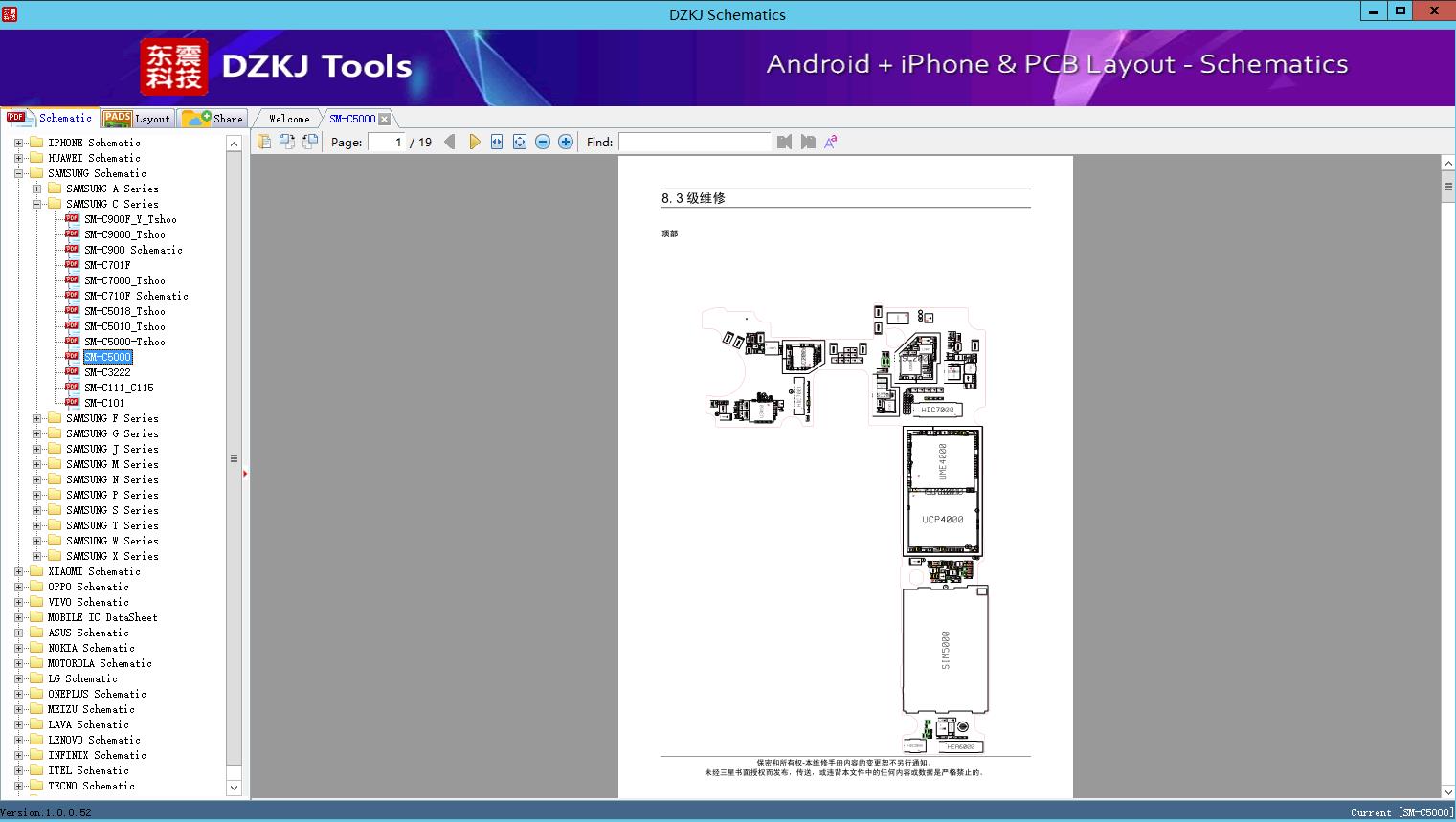Viewport: 1456px width, 822px height.
Task: Find previous match icon
Action: pyautogui.click(x=785, y=142)
